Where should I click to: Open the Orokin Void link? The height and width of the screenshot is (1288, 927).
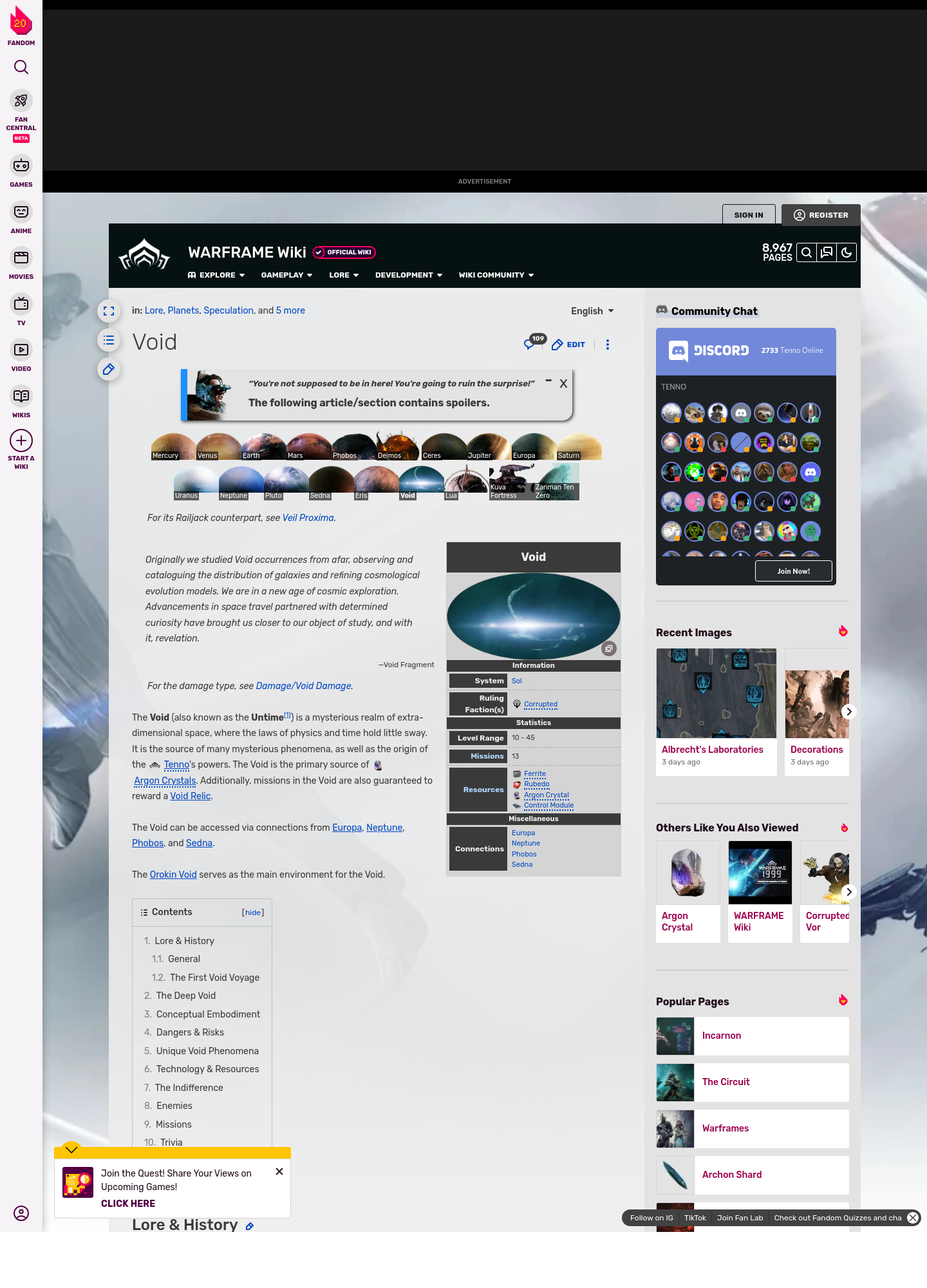173,875
